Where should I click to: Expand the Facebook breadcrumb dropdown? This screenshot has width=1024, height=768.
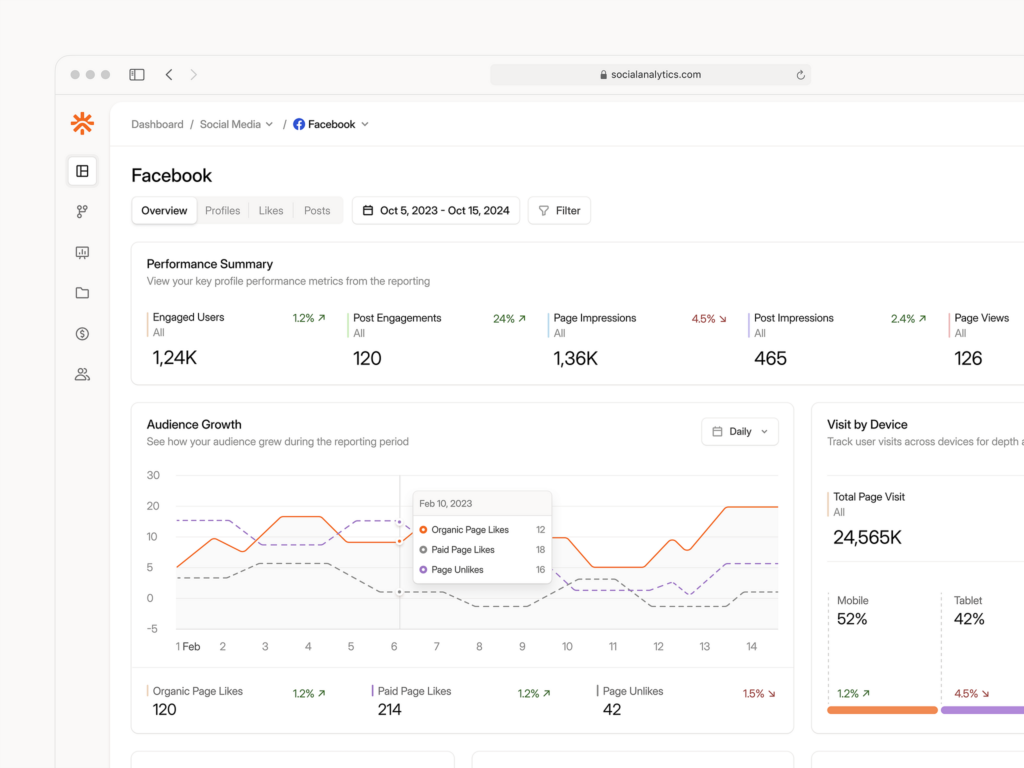pos(332,124)
